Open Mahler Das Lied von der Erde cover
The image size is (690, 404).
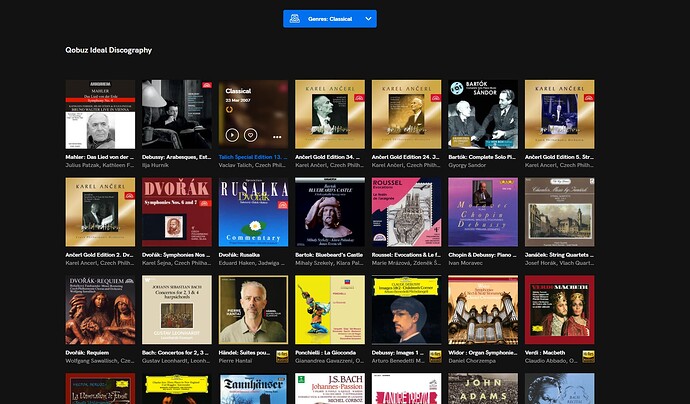100,115
